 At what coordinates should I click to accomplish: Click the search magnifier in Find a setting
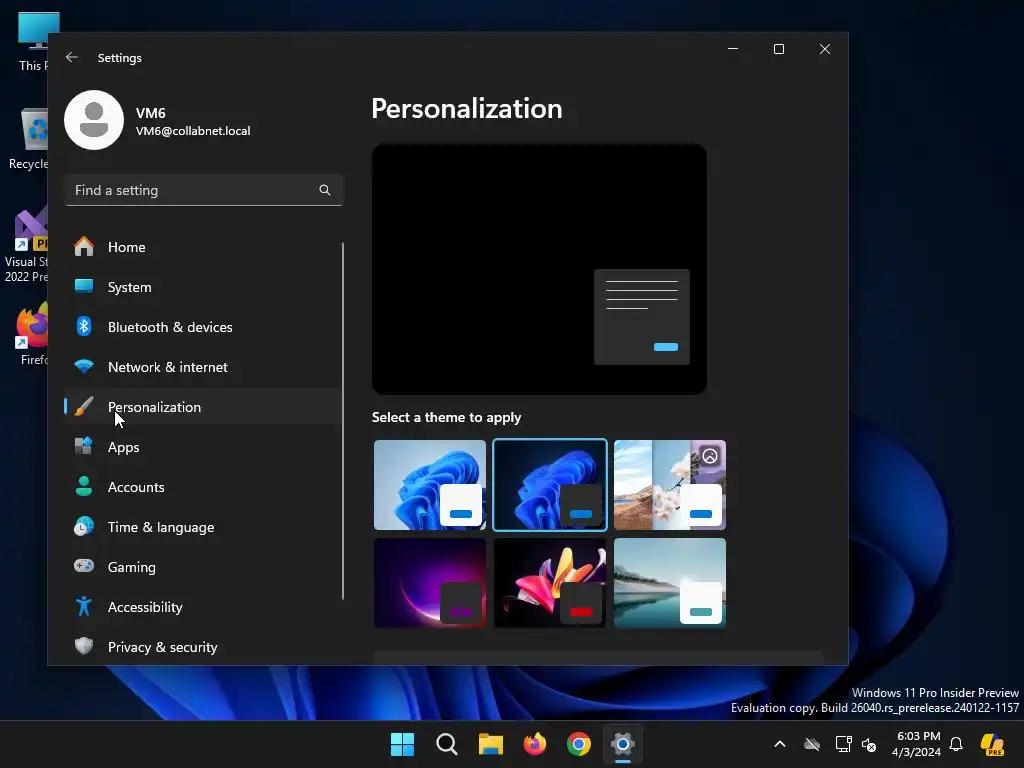click(x=325, y=190)
